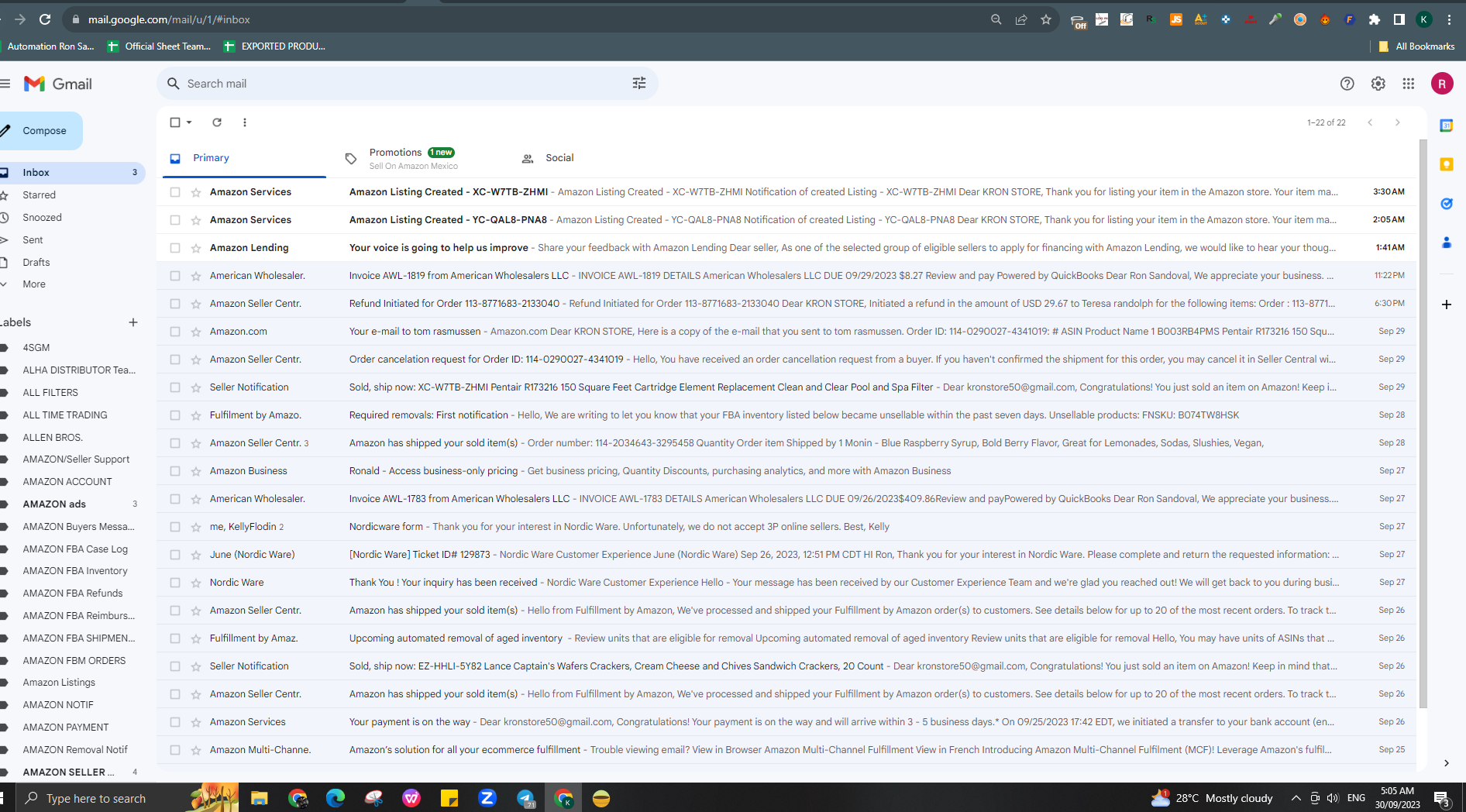Image resolution: width=1466 pixels, height=812 pixels.
Task: Open the select dropdown arrow beside checkbox
Action: click(189, 122)
